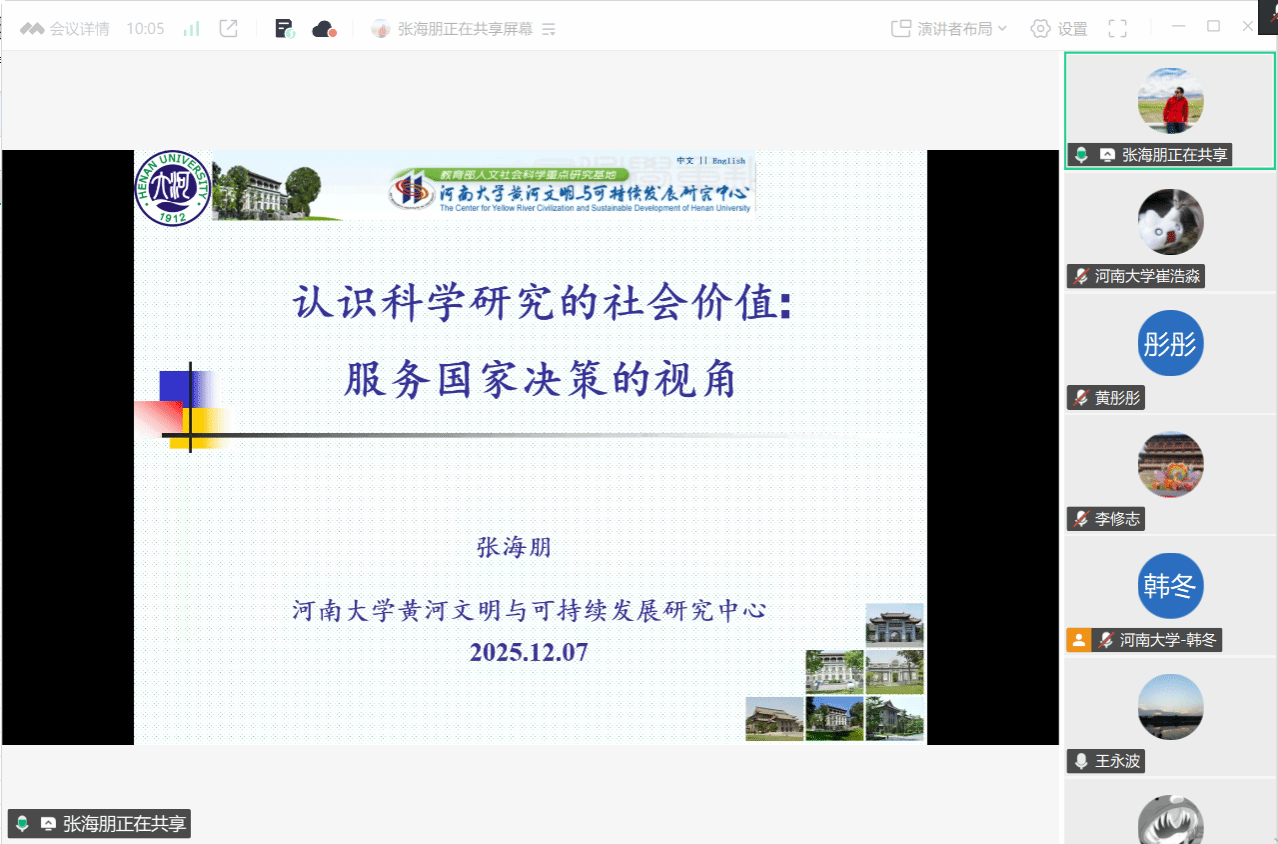This screenshot has width=1278, height=844.
Task: Open 设置 settings with gear icon
Action: pyautogui.click(x=1059, y=29)
